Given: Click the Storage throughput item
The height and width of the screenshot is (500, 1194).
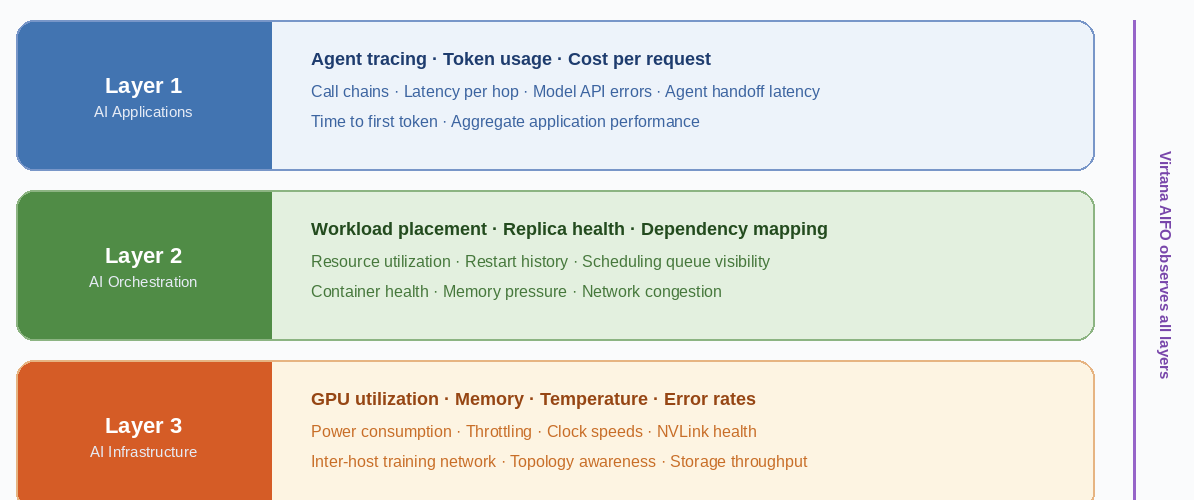Looking at the screenshot, I should pyautogui.click(x=738, y=462).
